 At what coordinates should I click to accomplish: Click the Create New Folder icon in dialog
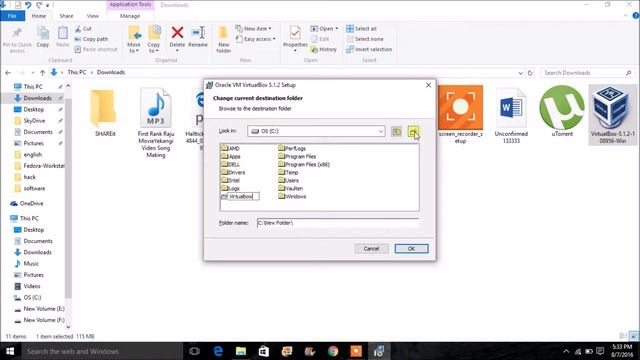pyautogui.click(x=413, y=131)
